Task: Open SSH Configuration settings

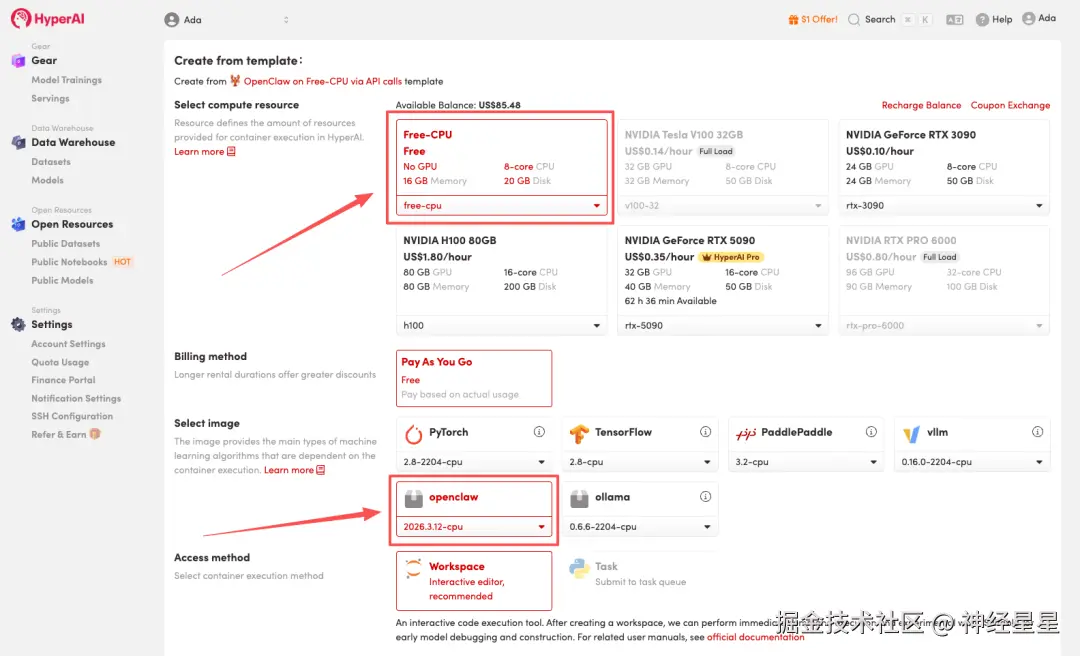Action: (x=72, y=416)
